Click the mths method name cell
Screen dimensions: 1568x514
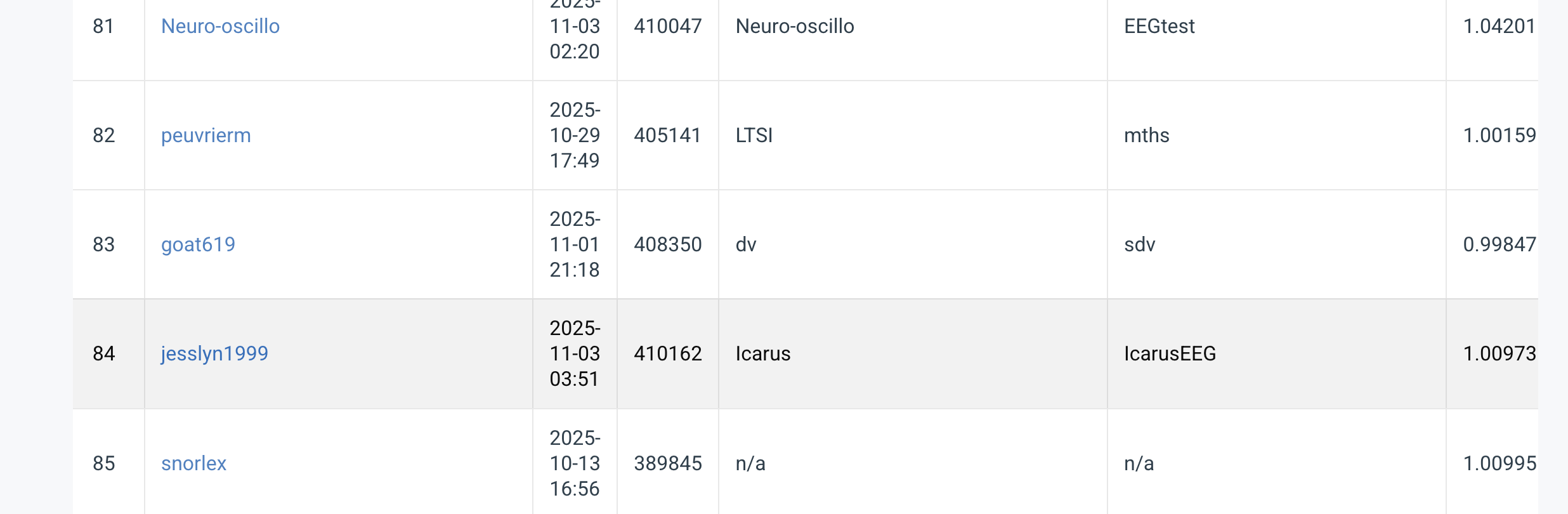[1146, 135]
